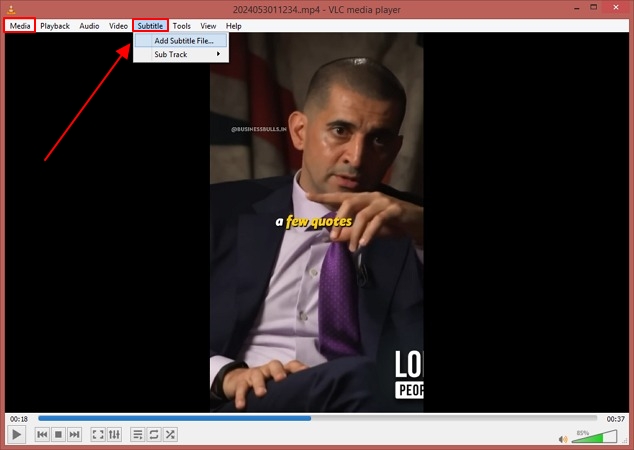Open the Help menu

[233, 26]
